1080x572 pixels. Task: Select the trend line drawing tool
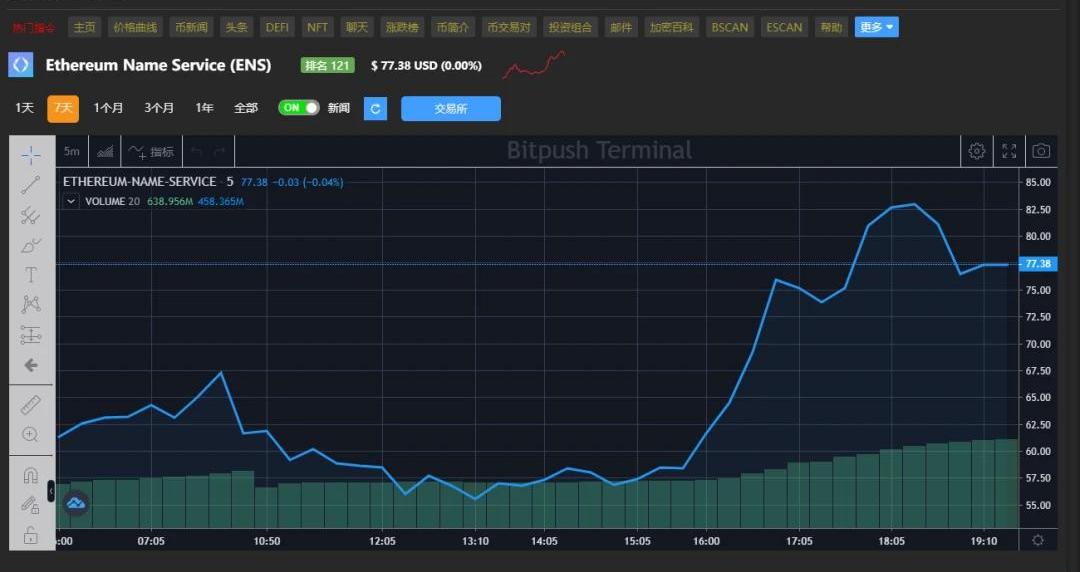pos(31,185)
